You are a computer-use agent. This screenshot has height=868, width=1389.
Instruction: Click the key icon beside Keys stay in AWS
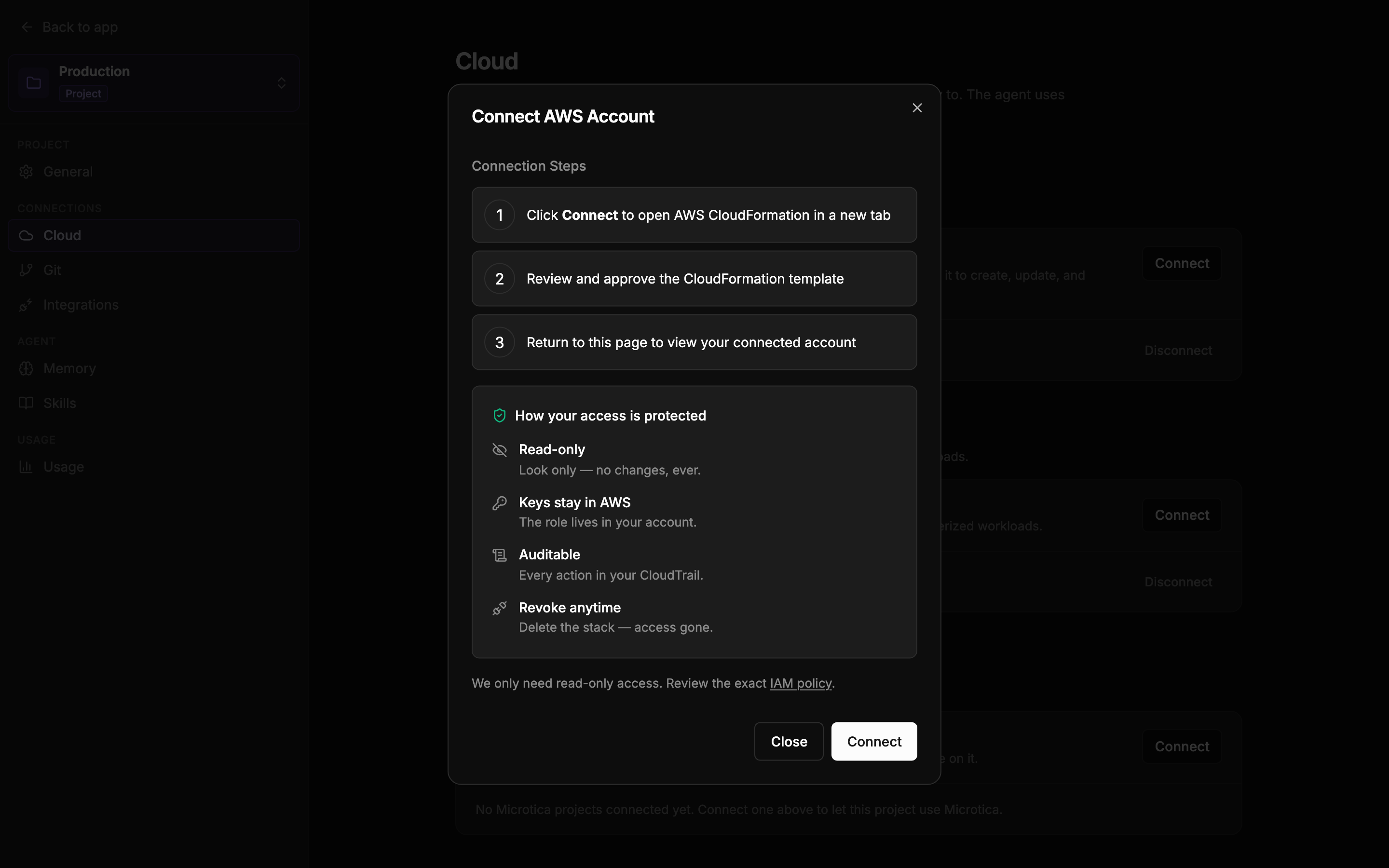tap(499, 503)
